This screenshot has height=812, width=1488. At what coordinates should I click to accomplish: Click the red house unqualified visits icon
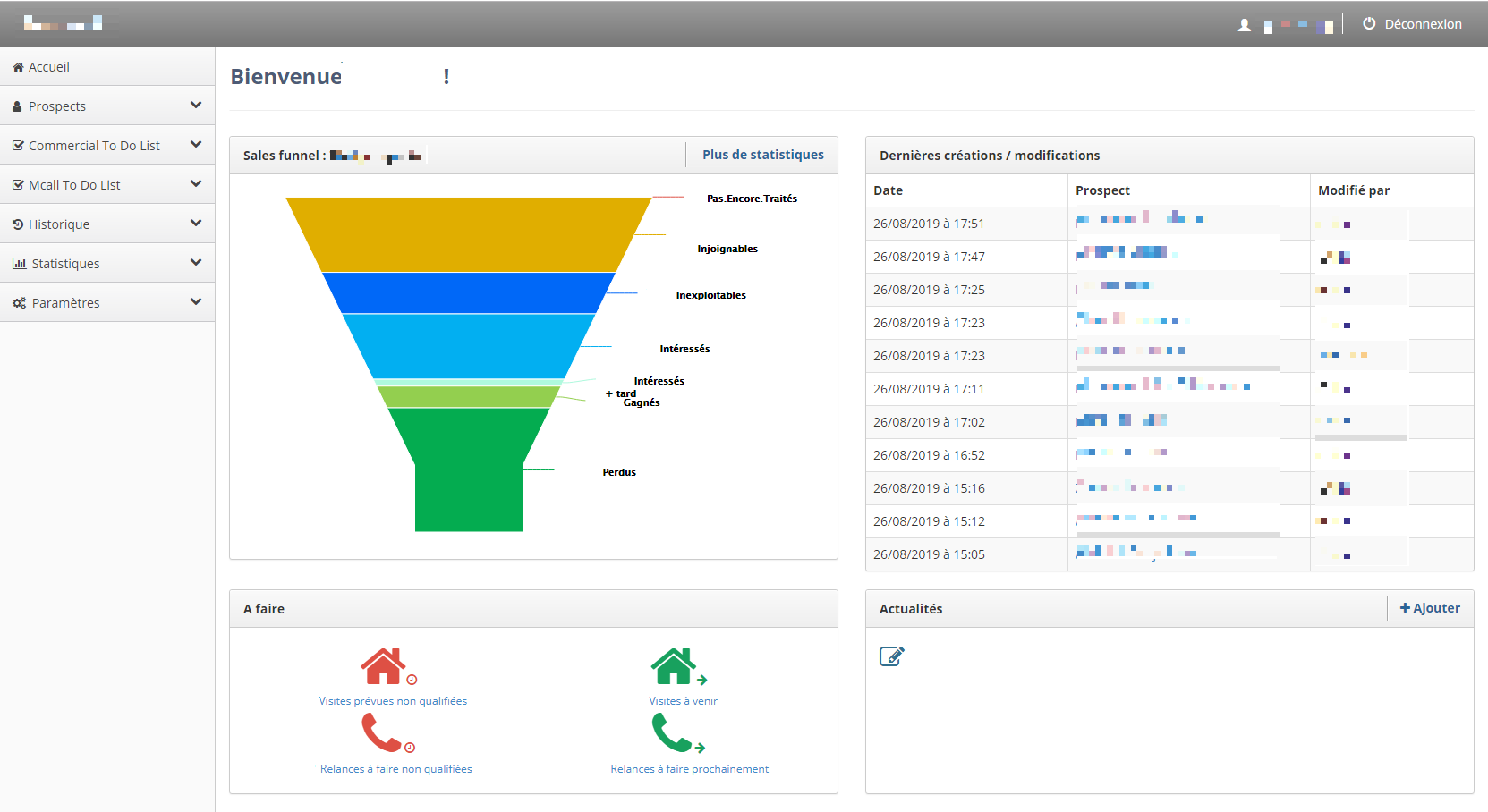(385, 666)
